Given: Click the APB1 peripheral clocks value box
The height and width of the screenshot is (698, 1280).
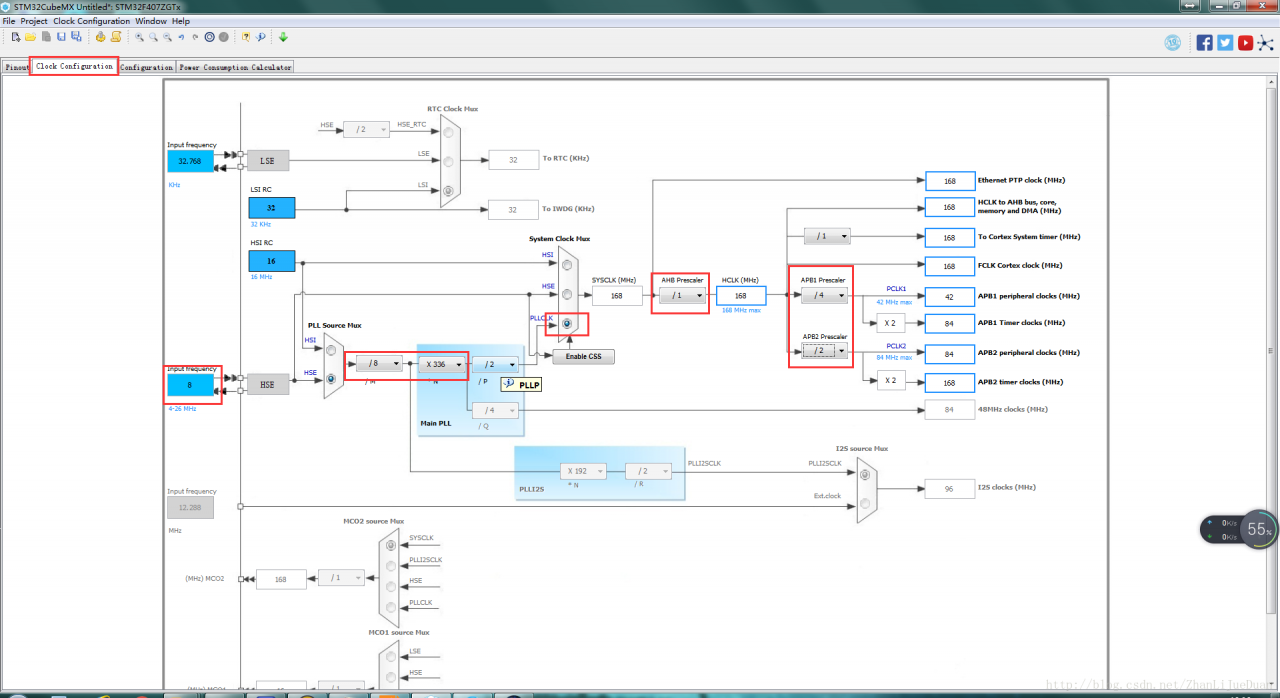Looking at the screenshot, I should point(950,296).
